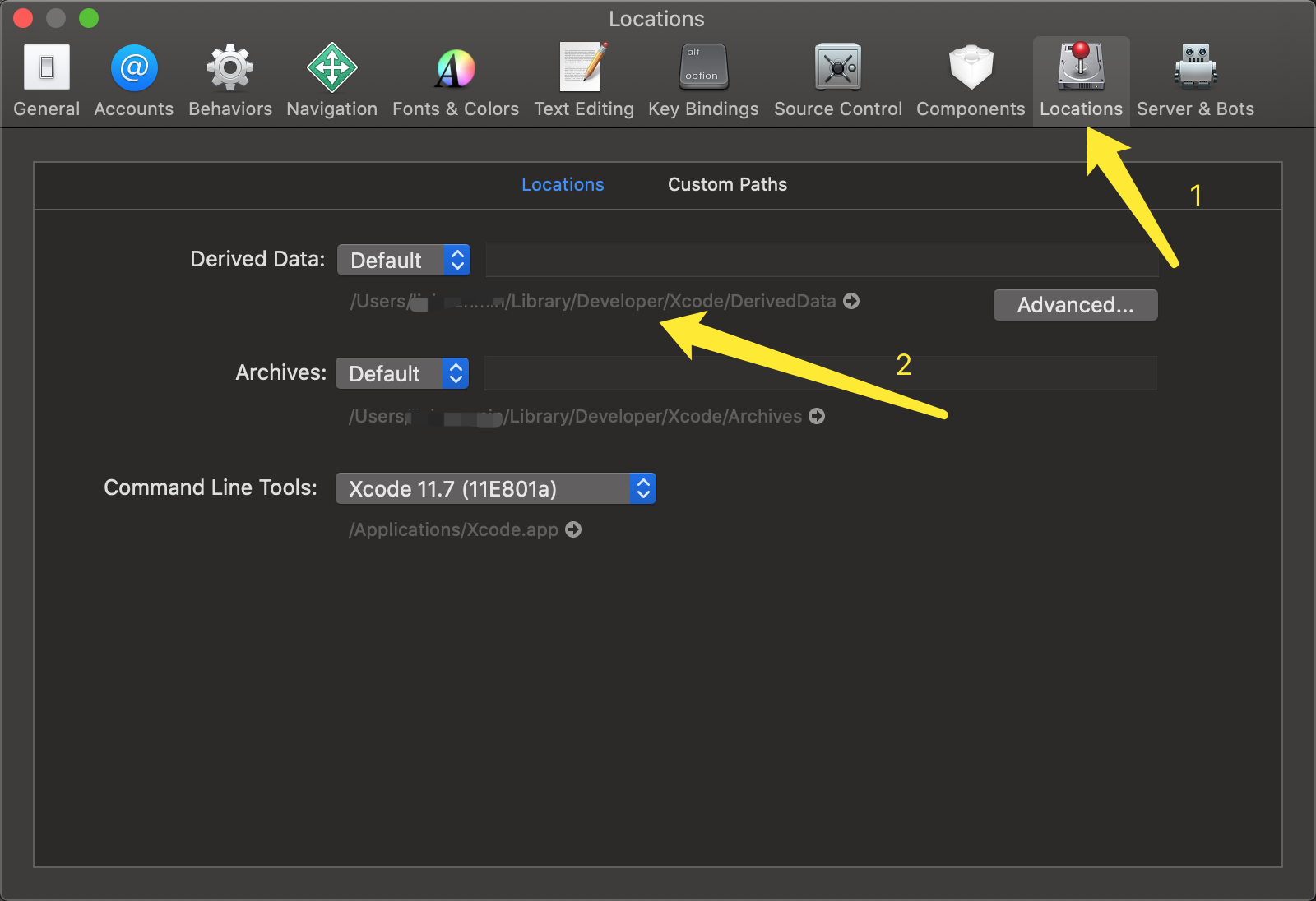Select the Locations joystick toolbar icon

tap(1081, 81)
